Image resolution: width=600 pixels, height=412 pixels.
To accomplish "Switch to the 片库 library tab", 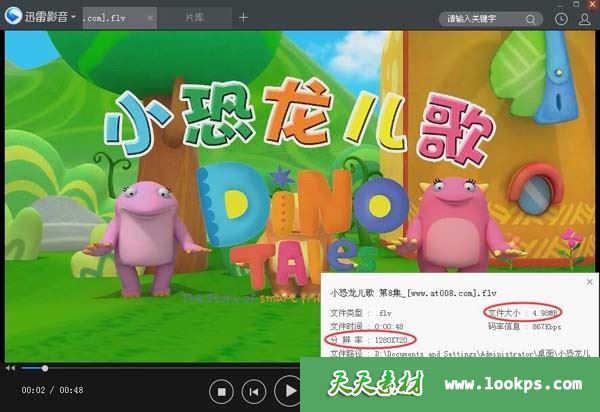I will pos(196,18).
